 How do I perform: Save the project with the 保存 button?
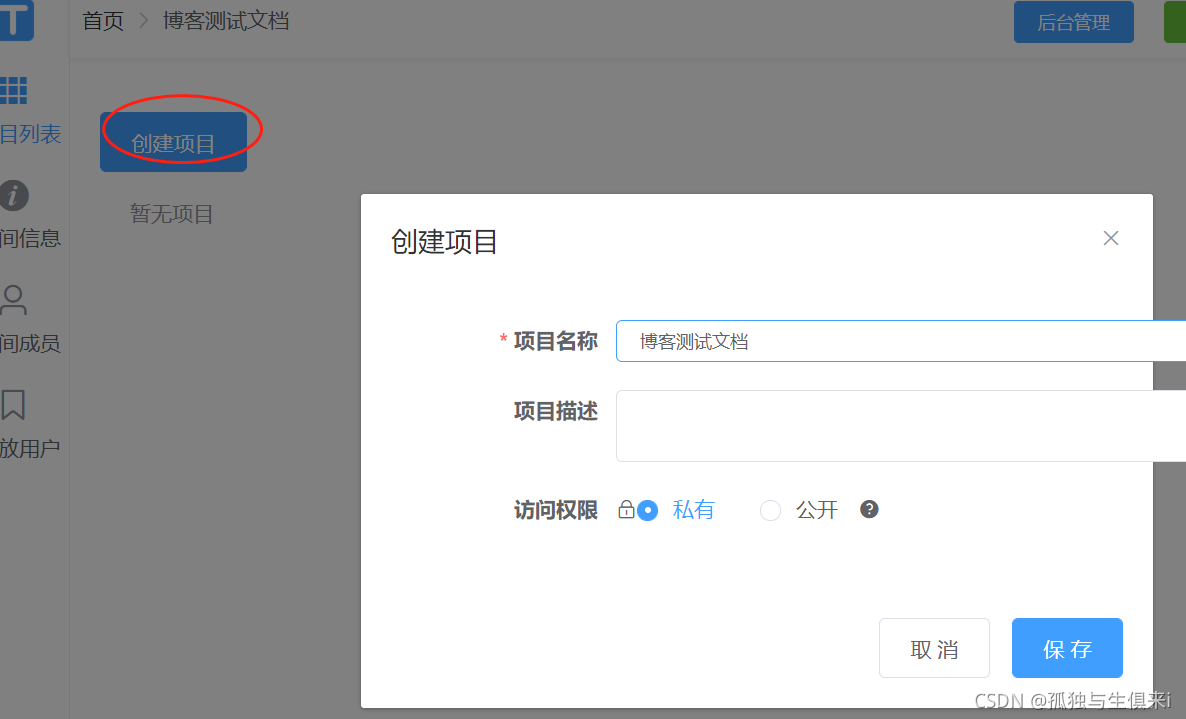pyautogui.click(x=1066, y=648)
